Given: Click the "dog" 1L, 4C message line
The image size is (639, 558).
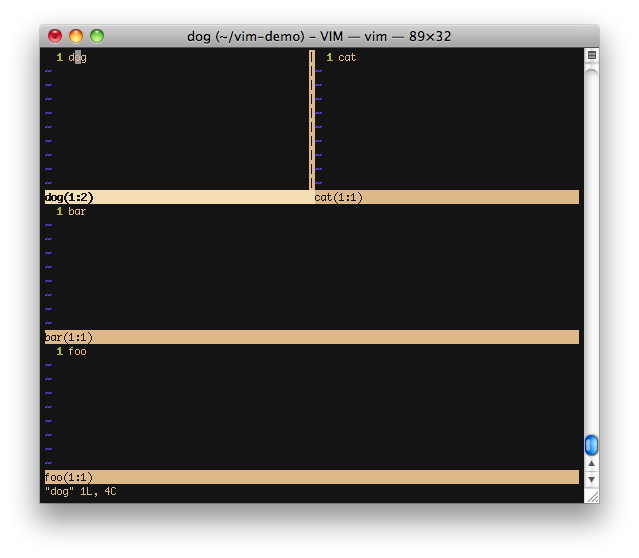Looking at the screenshot, I should point(81,492).
